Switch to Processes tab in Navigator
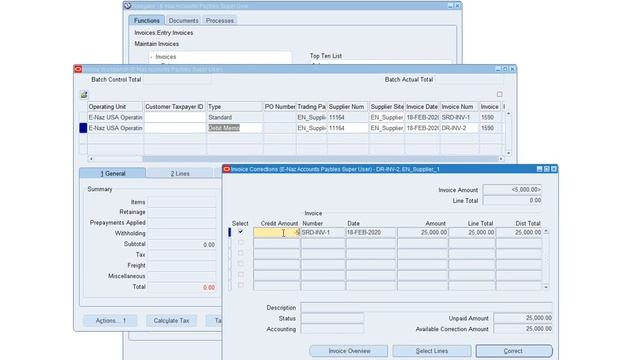The width and height of the screenshot is (640, 360). [x=220, y=20]
